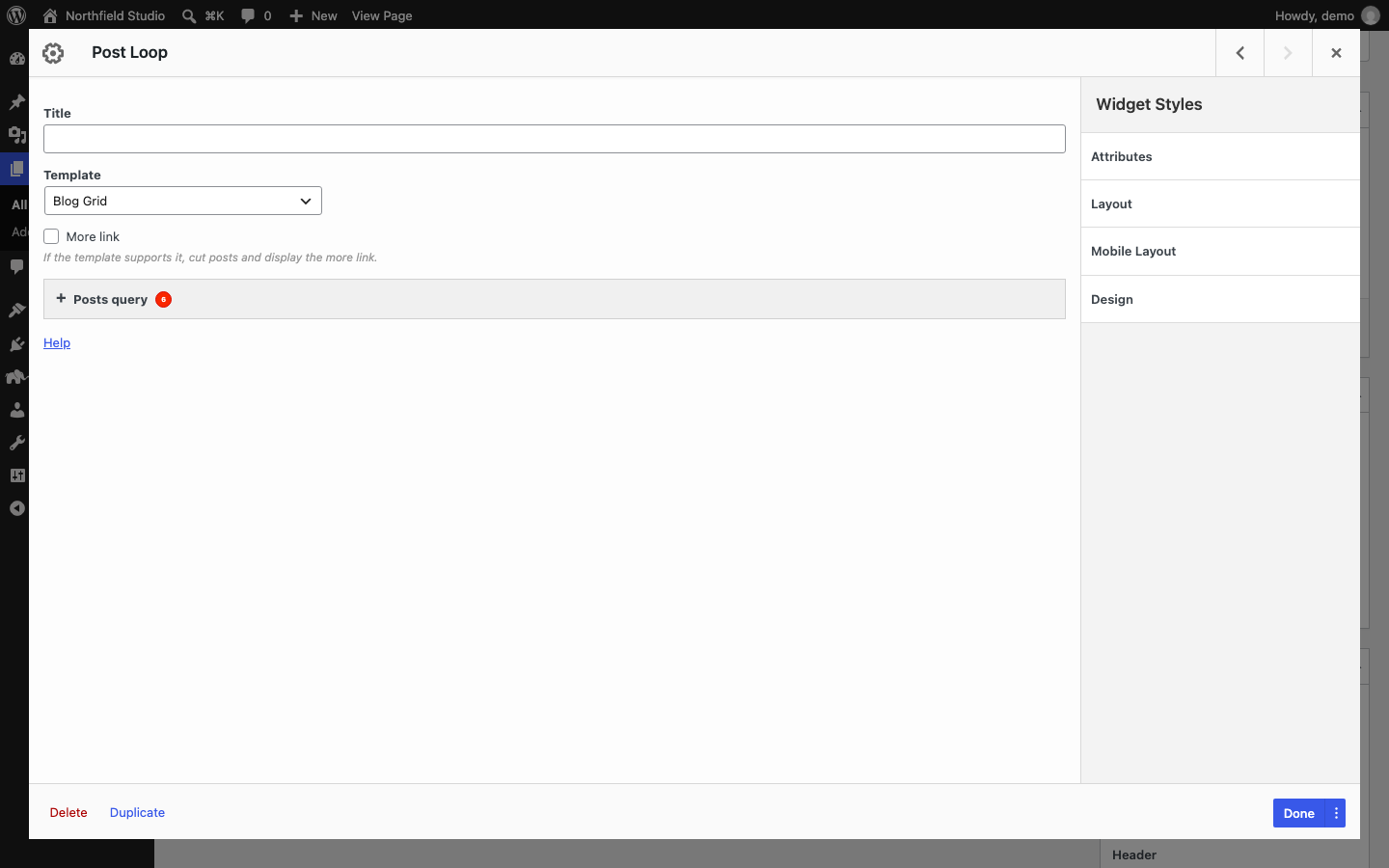Click the demo user avatar
This screenshot has width=1389, height=868.
1371,15
